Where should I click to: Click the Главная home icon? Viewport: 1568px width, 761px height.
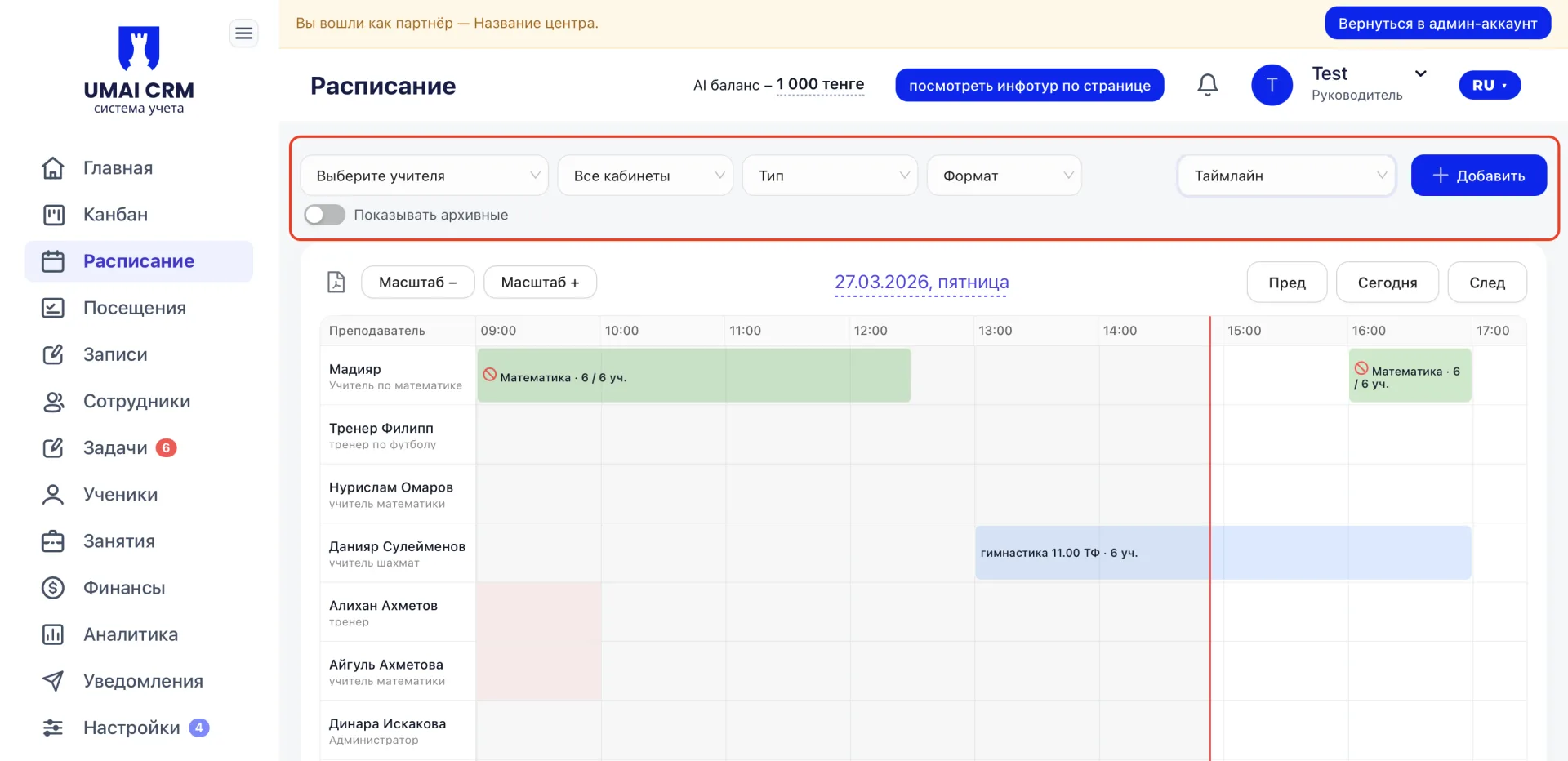point(53,168)
